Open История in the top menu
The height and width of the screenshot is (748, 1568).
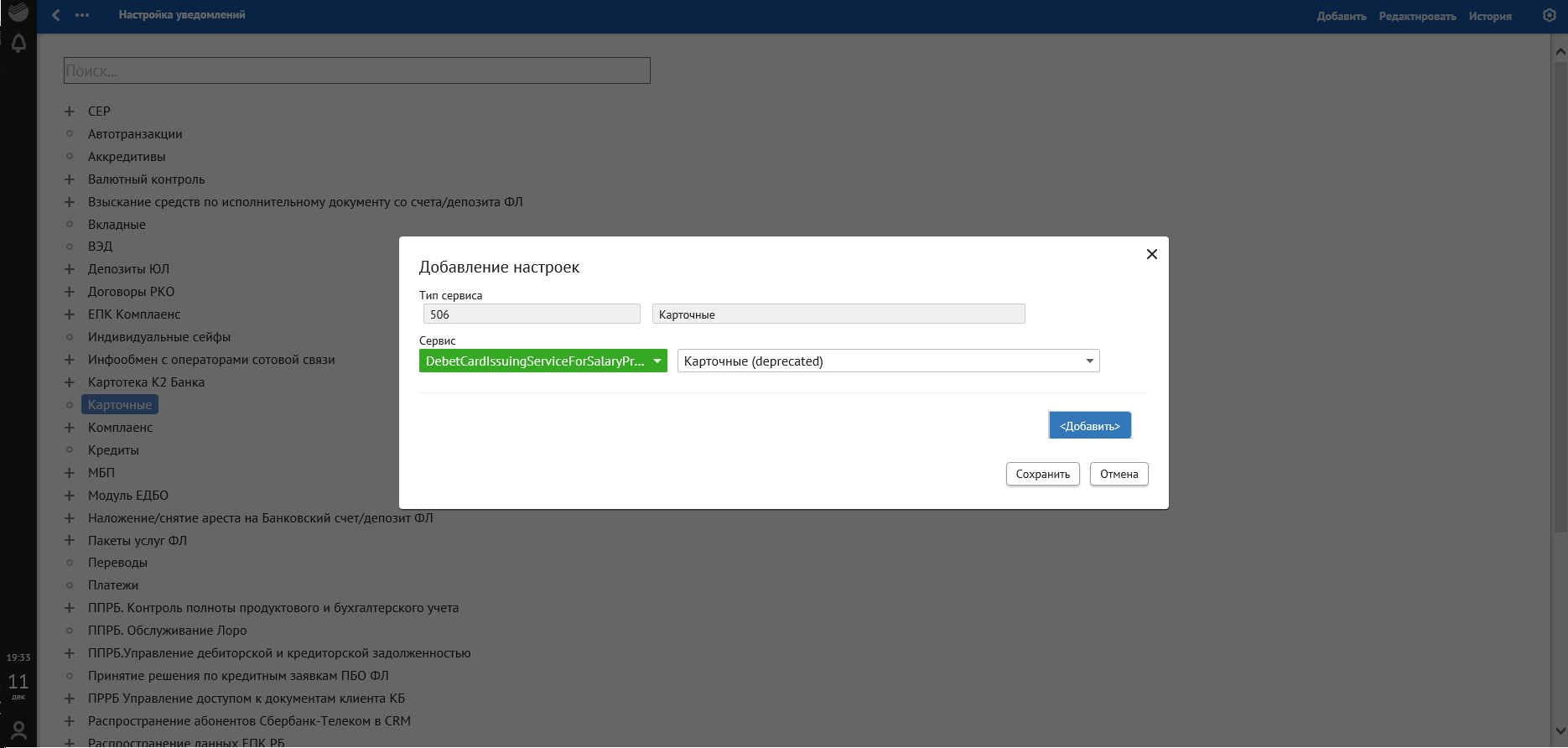(x=1490, y=16)
